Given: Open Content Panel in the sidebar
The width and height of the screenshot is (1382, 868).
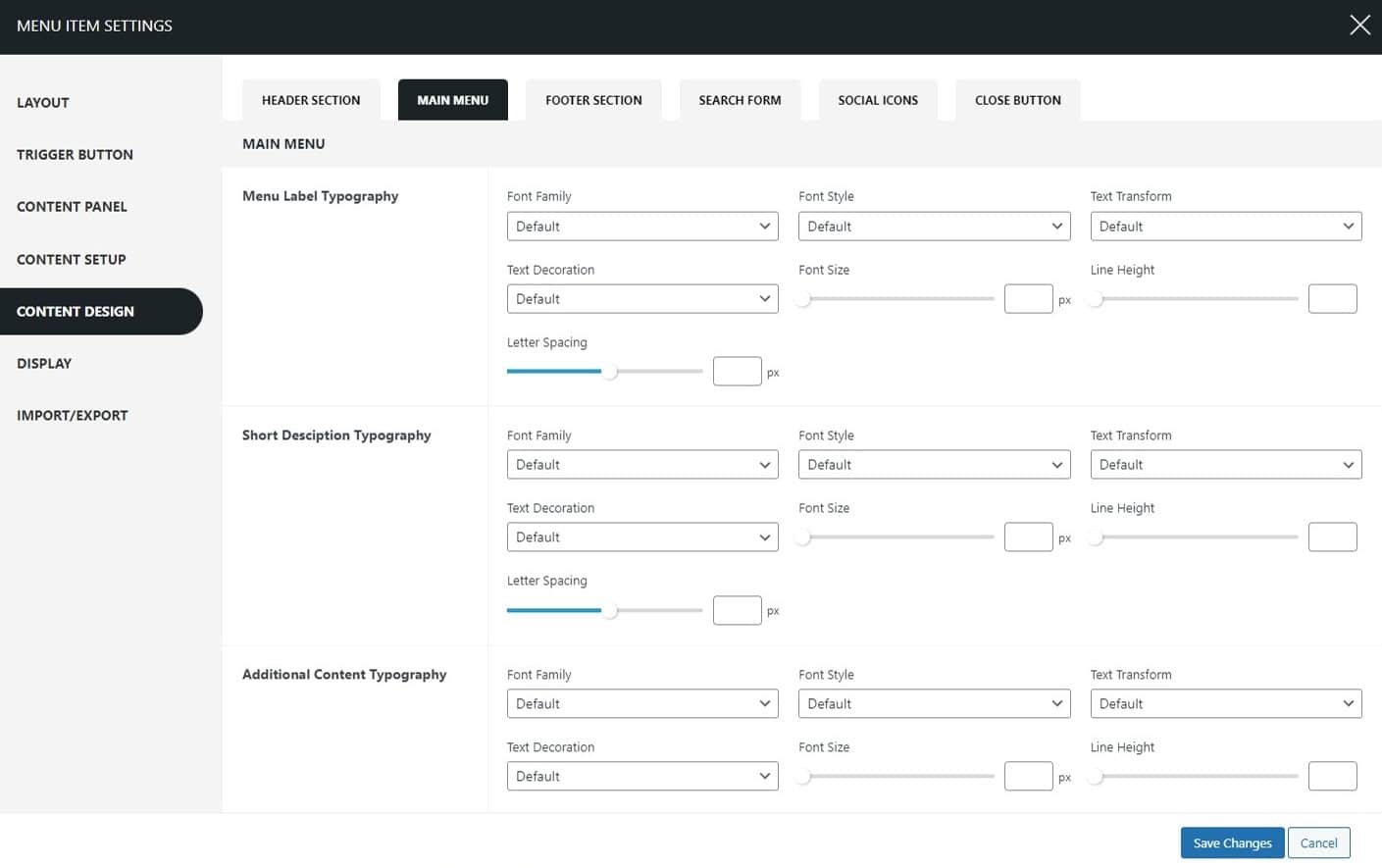Looking at the screenshot, I should (x=72, y=206).
